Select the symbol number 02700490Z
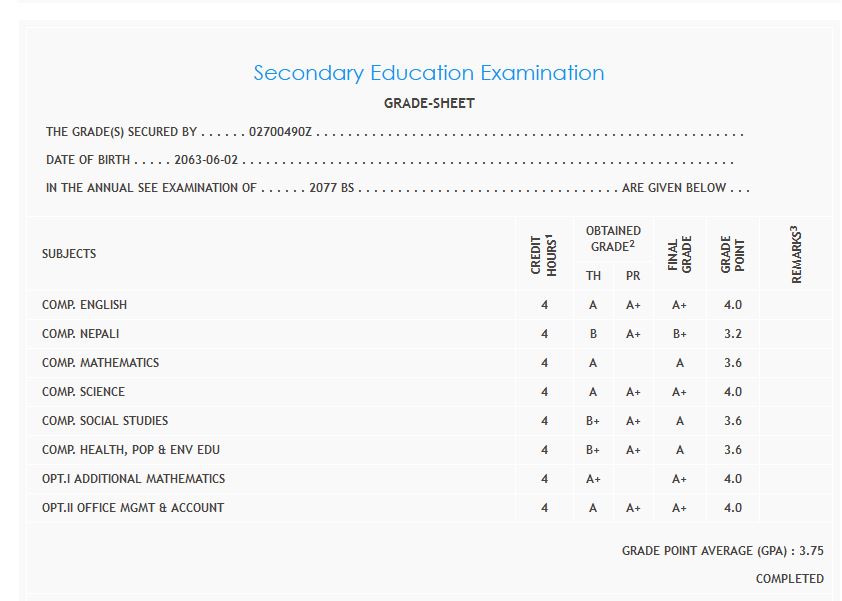842x601 pixels. tap(281, 132)
